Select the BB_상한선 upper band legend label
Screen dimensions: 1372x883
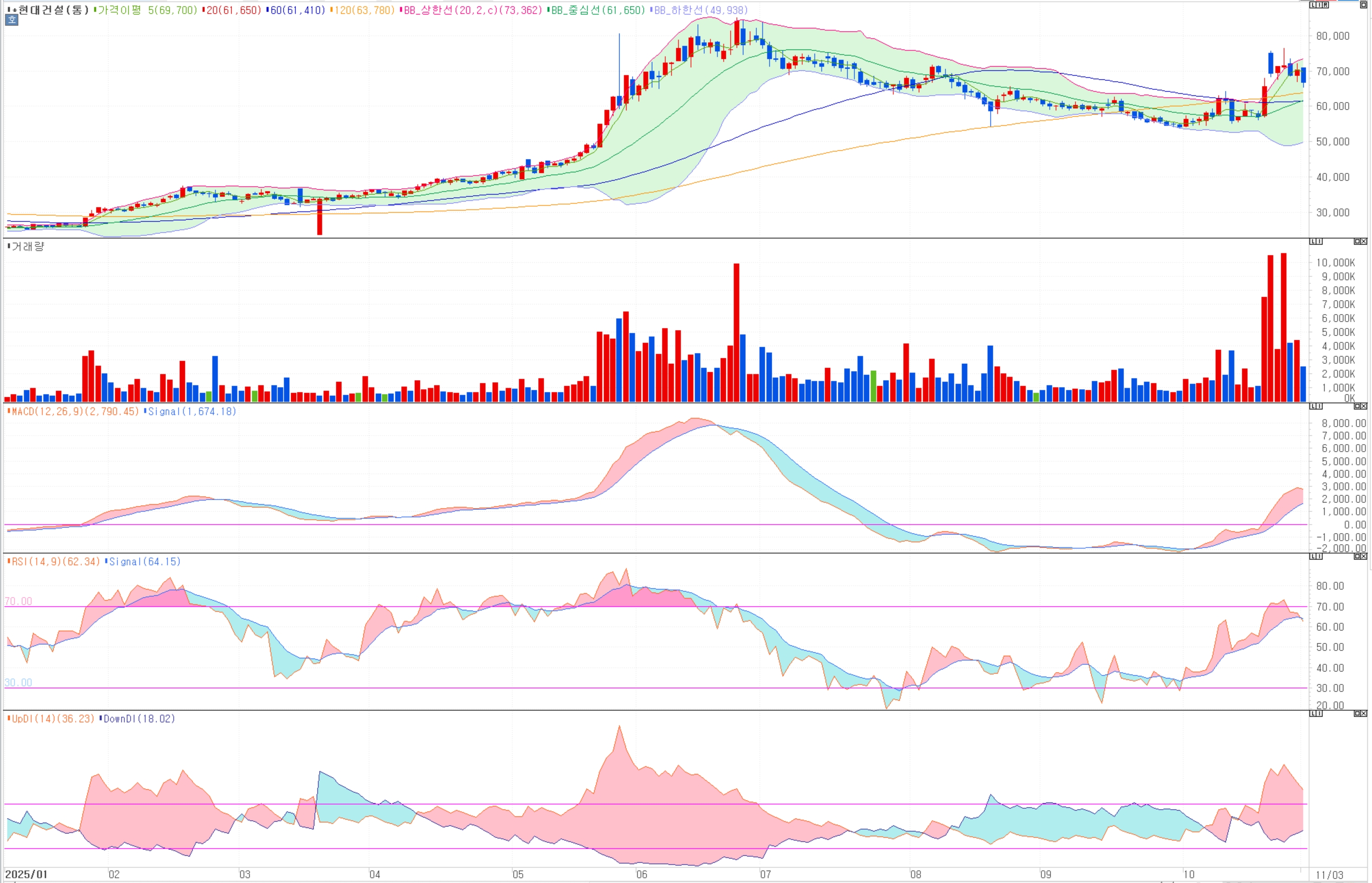[x=473, y=10]
